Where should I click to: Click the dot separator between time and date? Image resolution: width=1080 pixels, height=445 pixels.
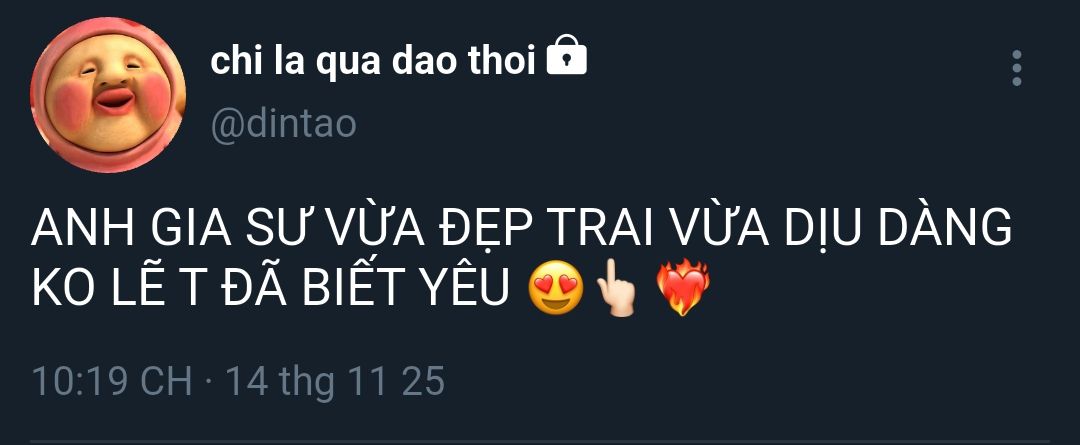point(209,382)
